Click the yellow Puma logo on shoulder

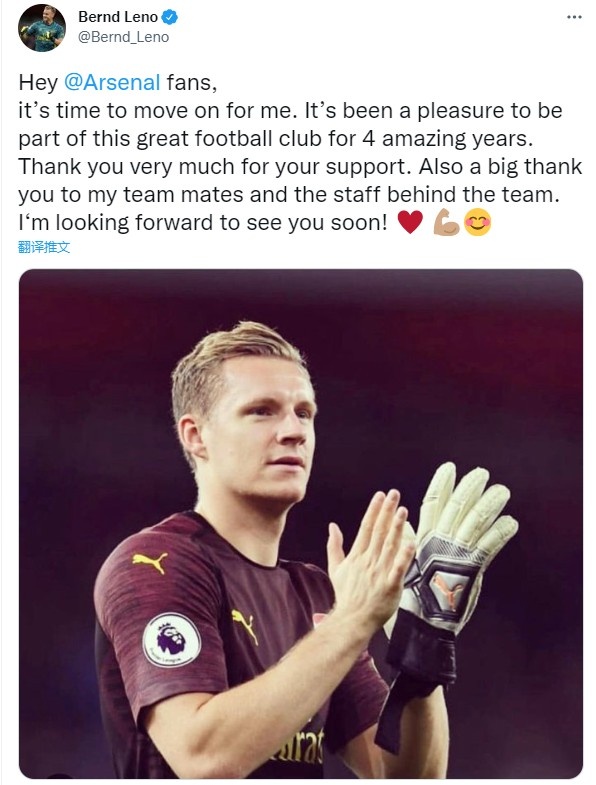point(150,563)
